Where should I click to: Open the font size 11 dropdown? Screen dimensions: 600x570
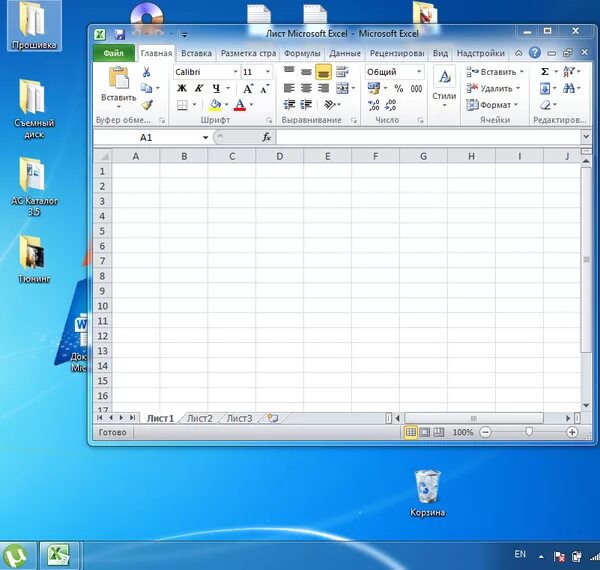[268, 72]
